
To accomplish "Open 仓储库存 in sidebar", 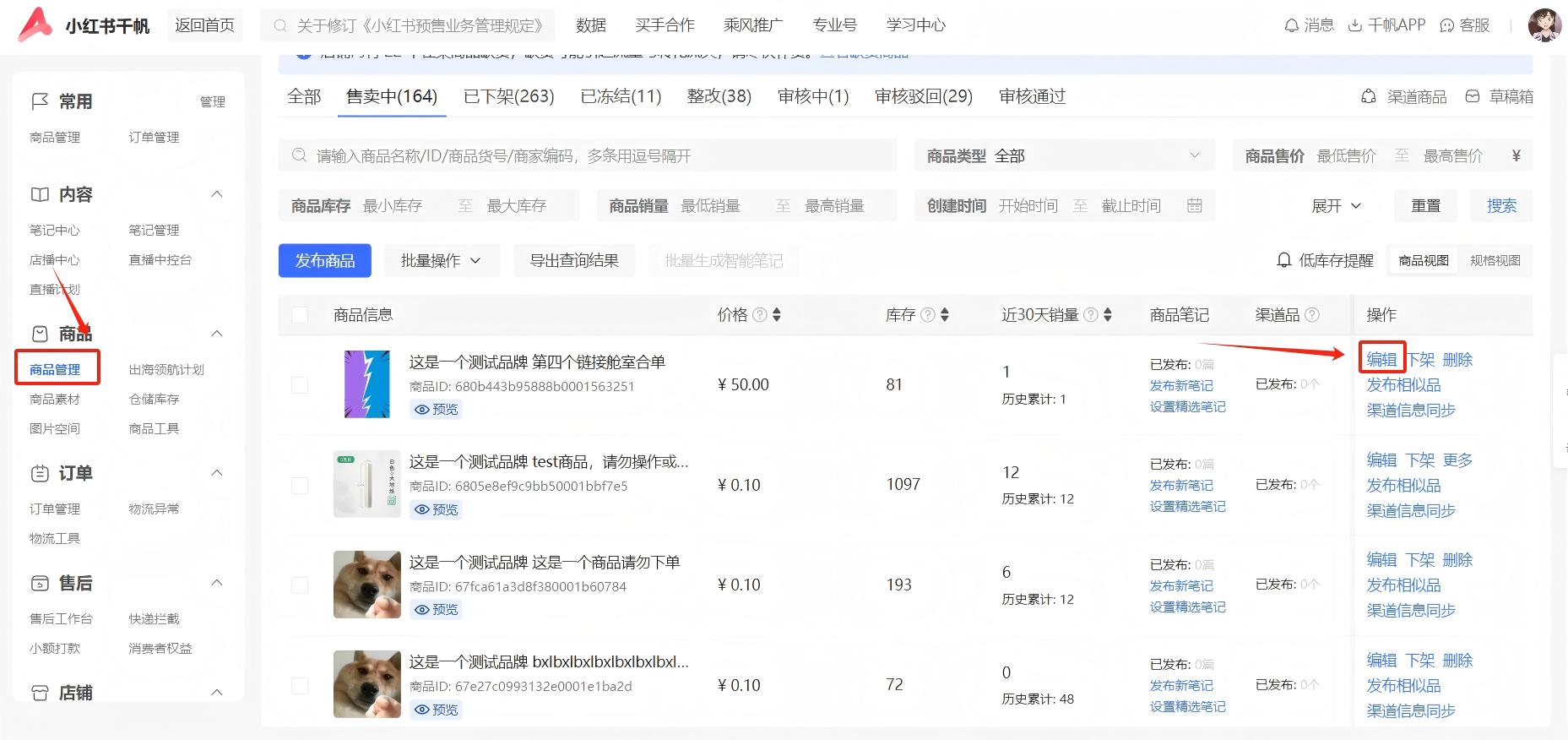I will pos(154,399).
